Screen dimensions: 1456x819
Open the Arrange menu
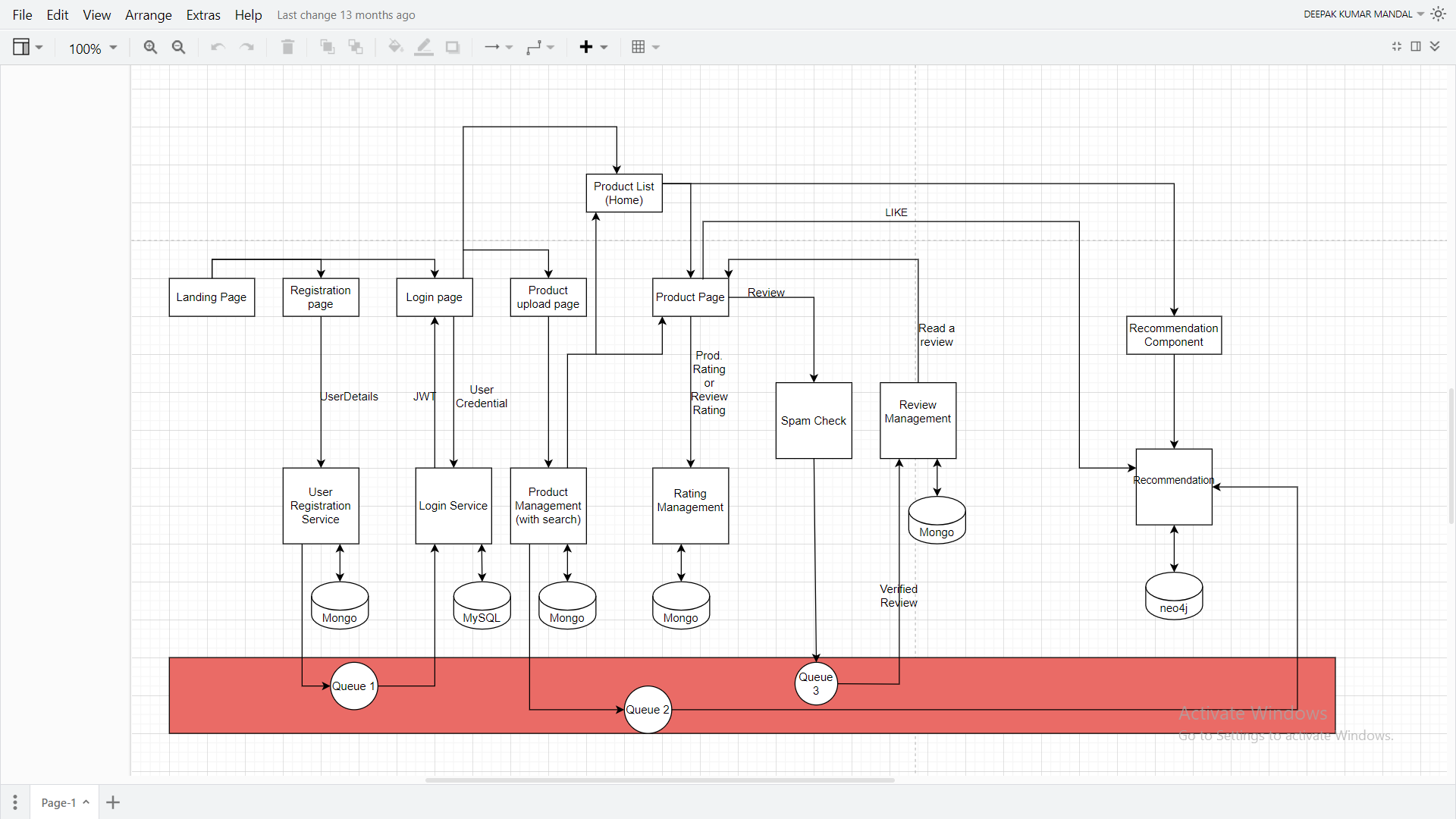(148, 14)
